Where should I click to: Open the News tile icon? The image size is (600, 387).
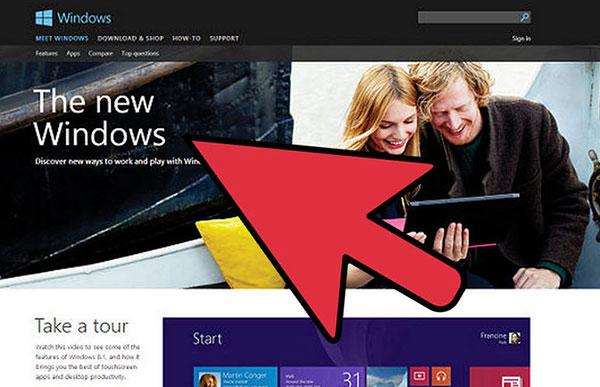pyautogui.click(x=500, y=377)
